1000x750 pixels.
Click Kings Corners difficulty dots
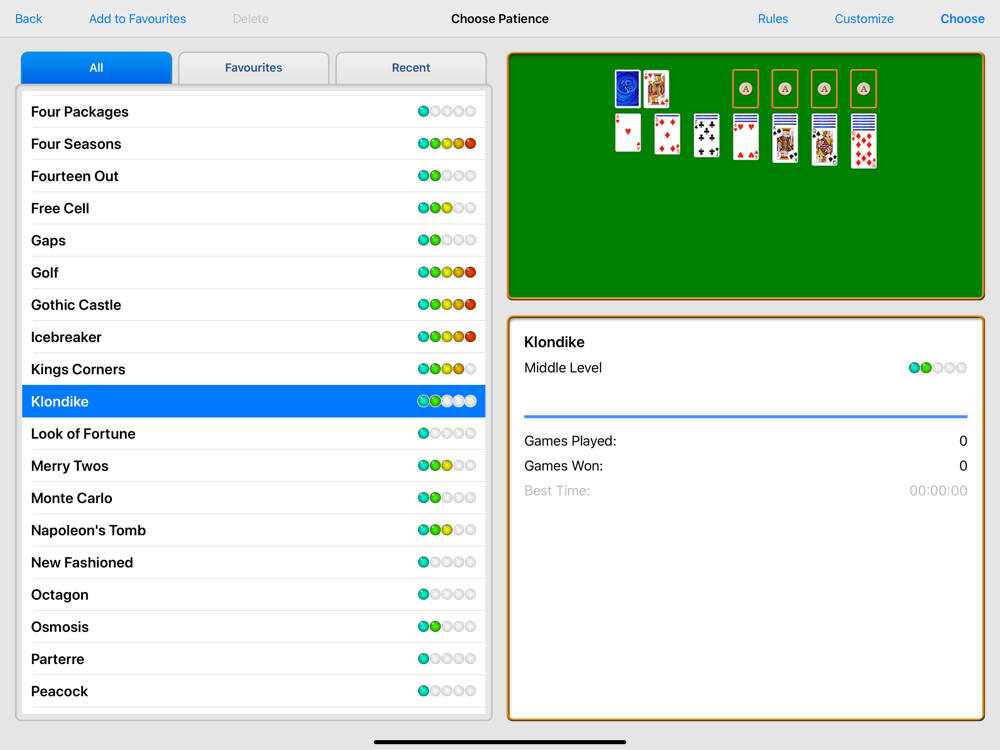pos(447,369)
